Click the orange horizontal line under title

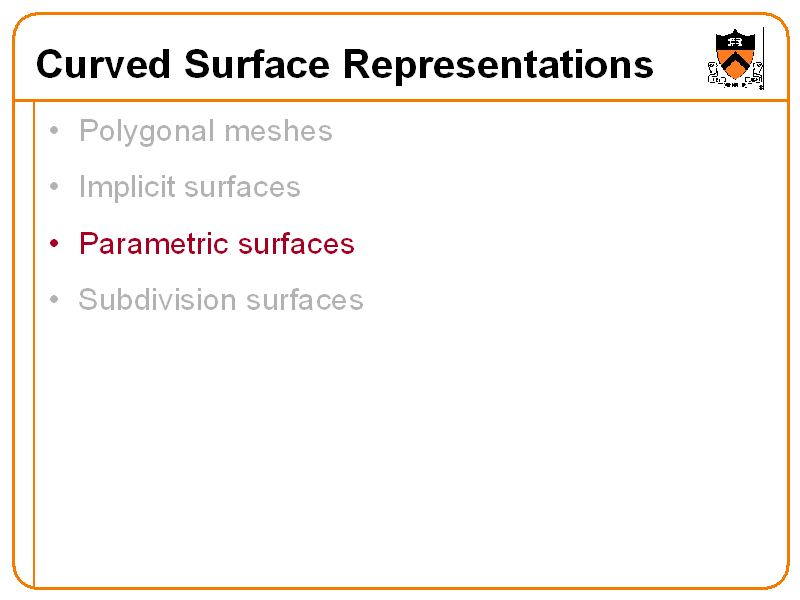tap(400, 100)
